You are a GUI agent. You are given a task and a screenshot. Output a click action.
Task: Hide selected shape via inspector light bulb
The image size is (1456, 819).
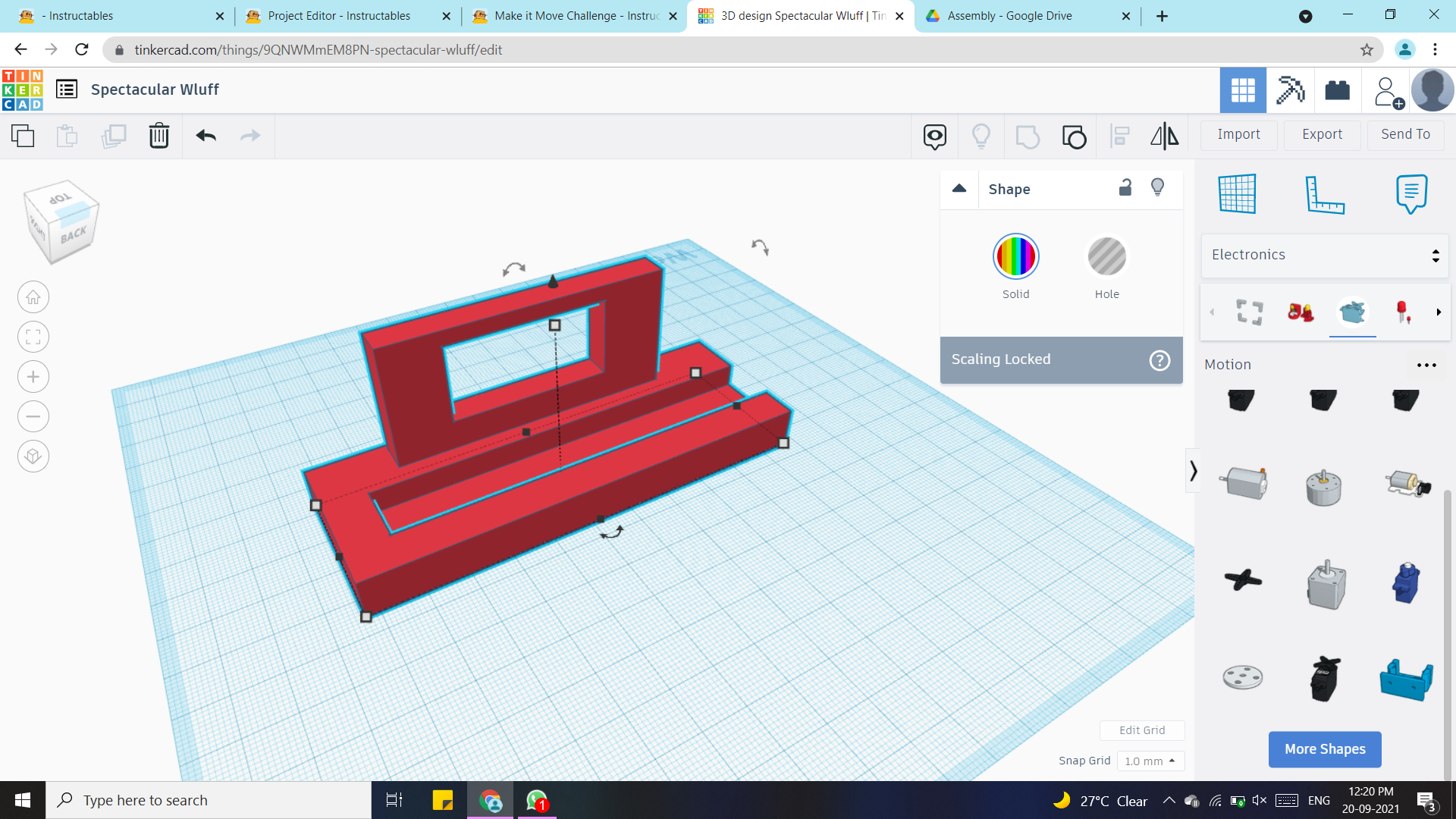(1157, 187)
